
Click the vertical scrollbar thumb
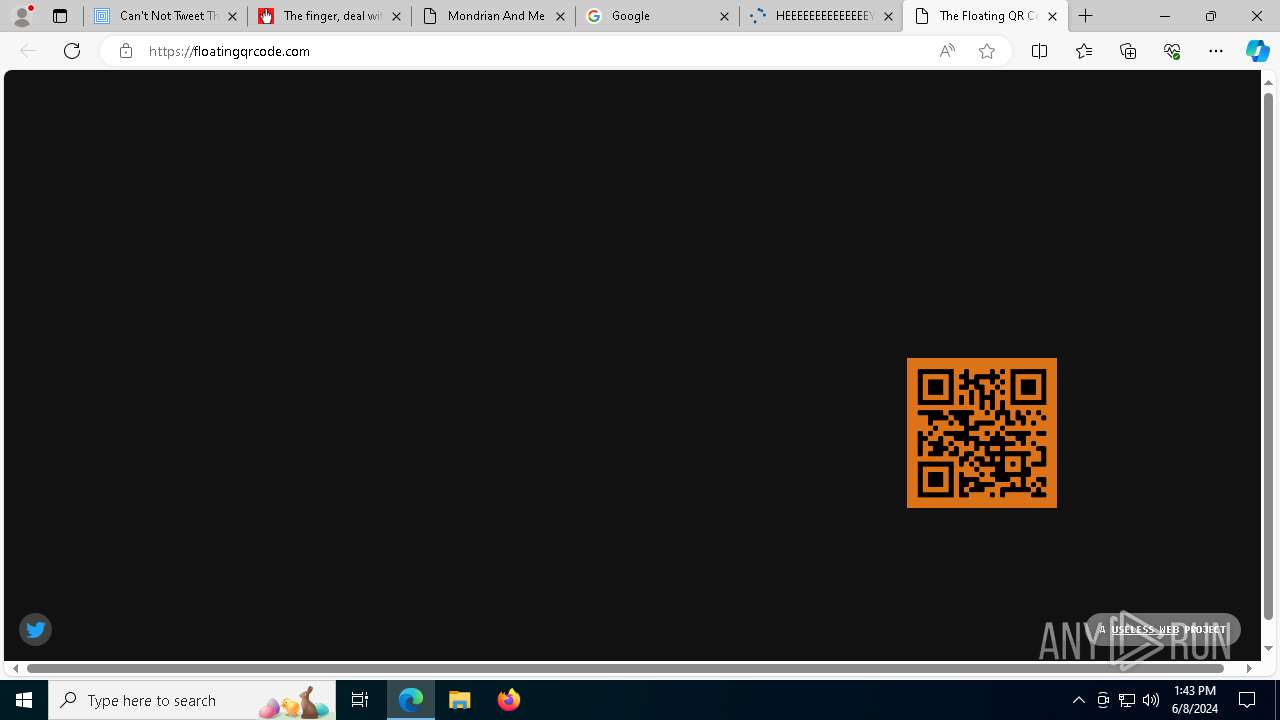pyautogui.click(x=1268, y=355)
